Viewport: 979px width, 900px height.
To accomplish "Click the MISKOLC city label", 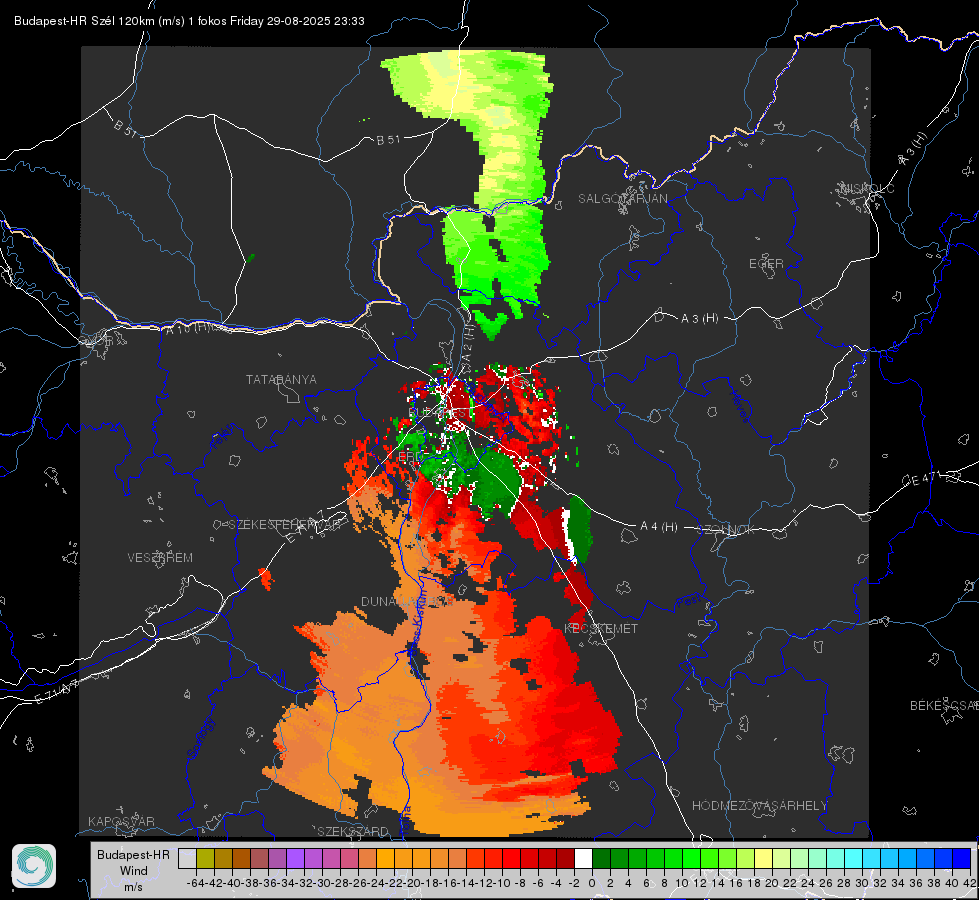I will click(x=867, y=188).
